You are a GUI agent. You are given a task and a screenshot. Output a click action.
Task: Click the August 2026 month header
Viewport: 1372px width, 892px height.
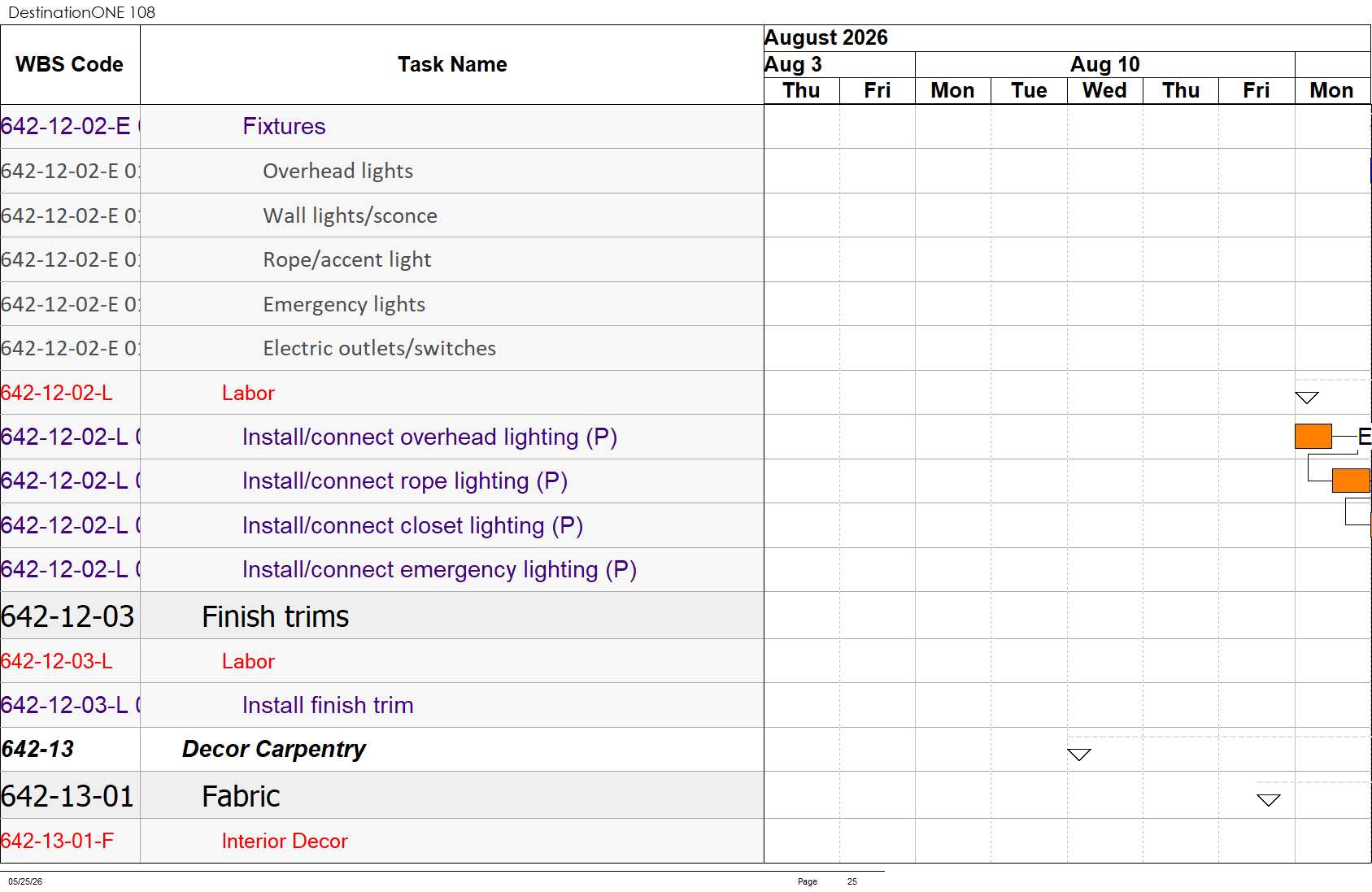[826, 37]
